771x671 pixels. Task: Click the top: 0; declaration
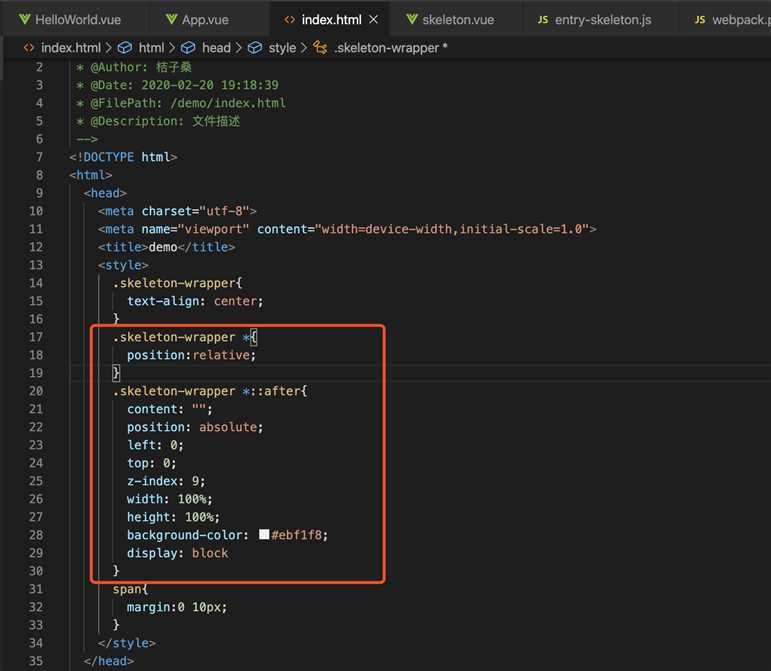coord(152,464)
